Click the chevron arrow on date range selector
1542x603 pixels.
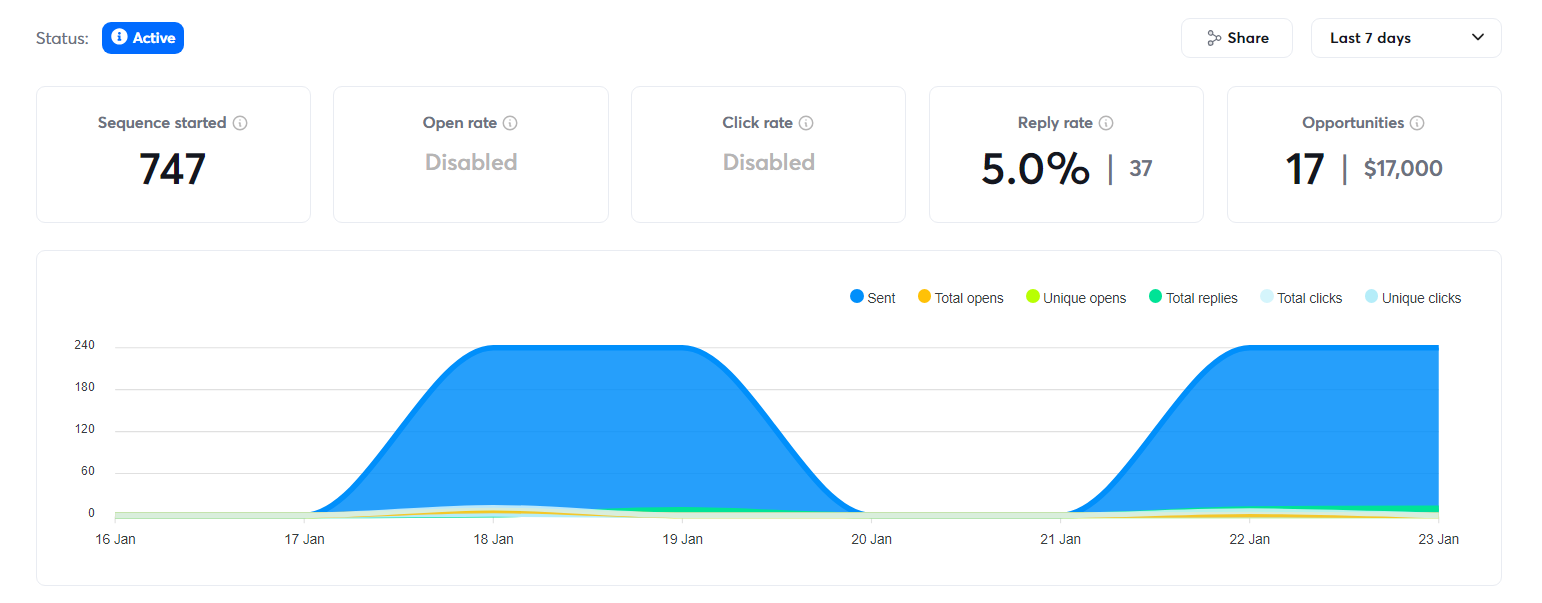pos(1478,38)
